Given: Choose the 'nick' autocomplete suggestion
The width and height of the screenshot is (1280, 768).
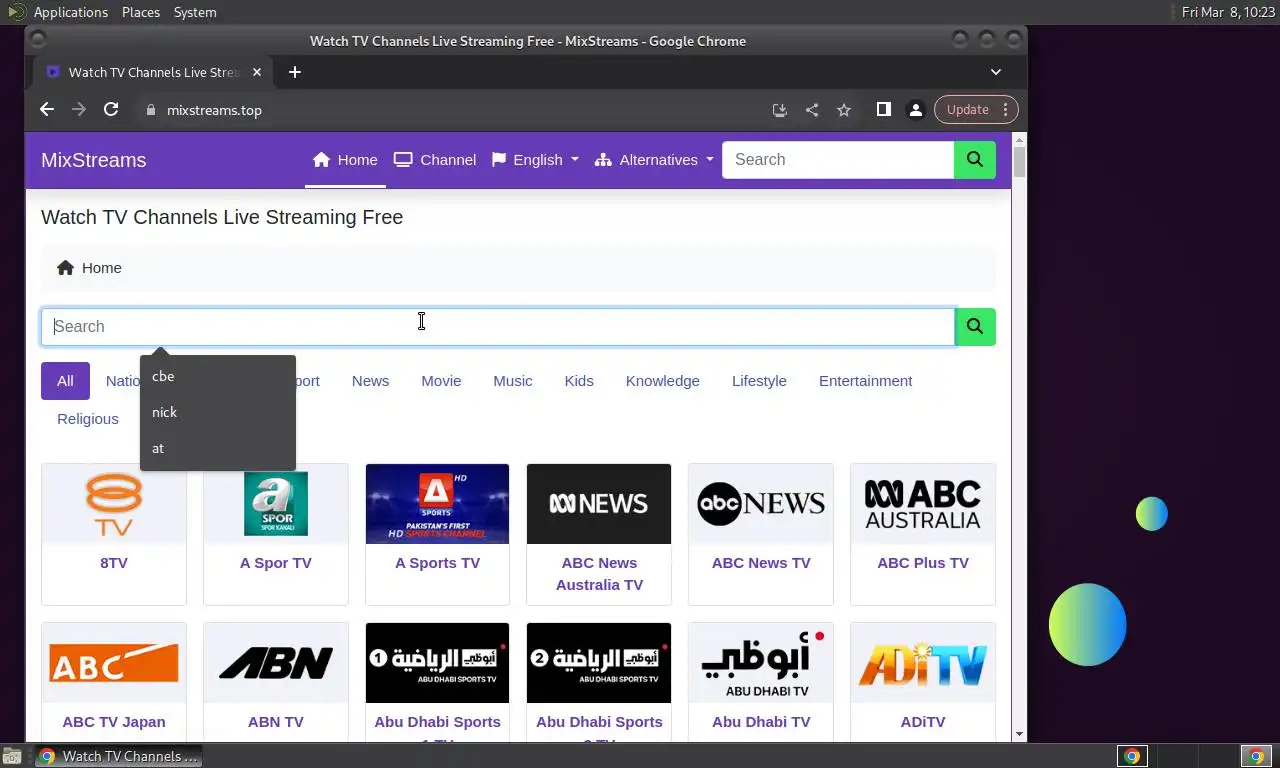Looking at the screenshot, I should click(218, 412).
